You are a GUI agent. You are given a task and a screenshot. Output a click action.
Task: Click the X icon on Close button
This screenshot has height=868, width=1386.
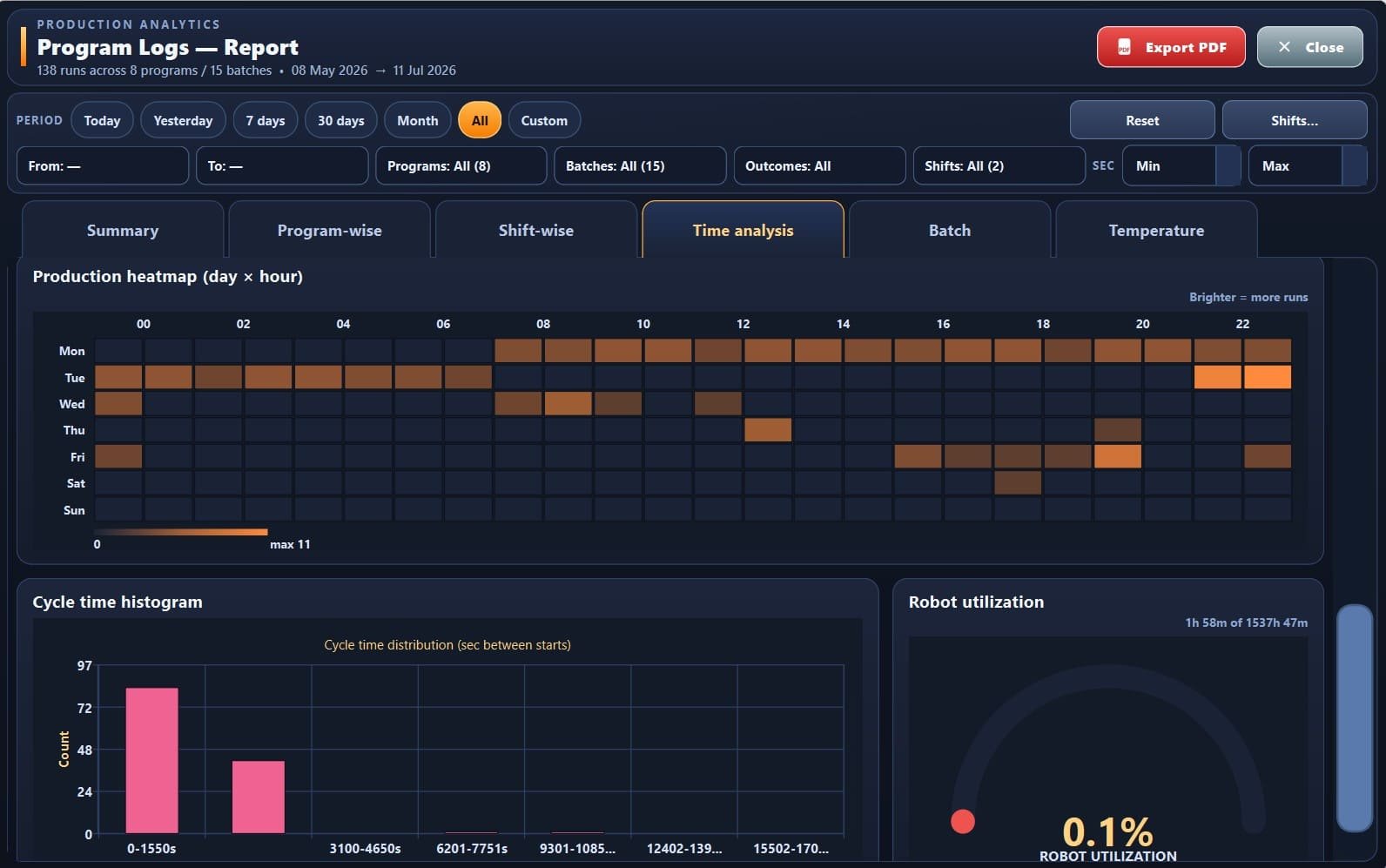(1284, 47)
